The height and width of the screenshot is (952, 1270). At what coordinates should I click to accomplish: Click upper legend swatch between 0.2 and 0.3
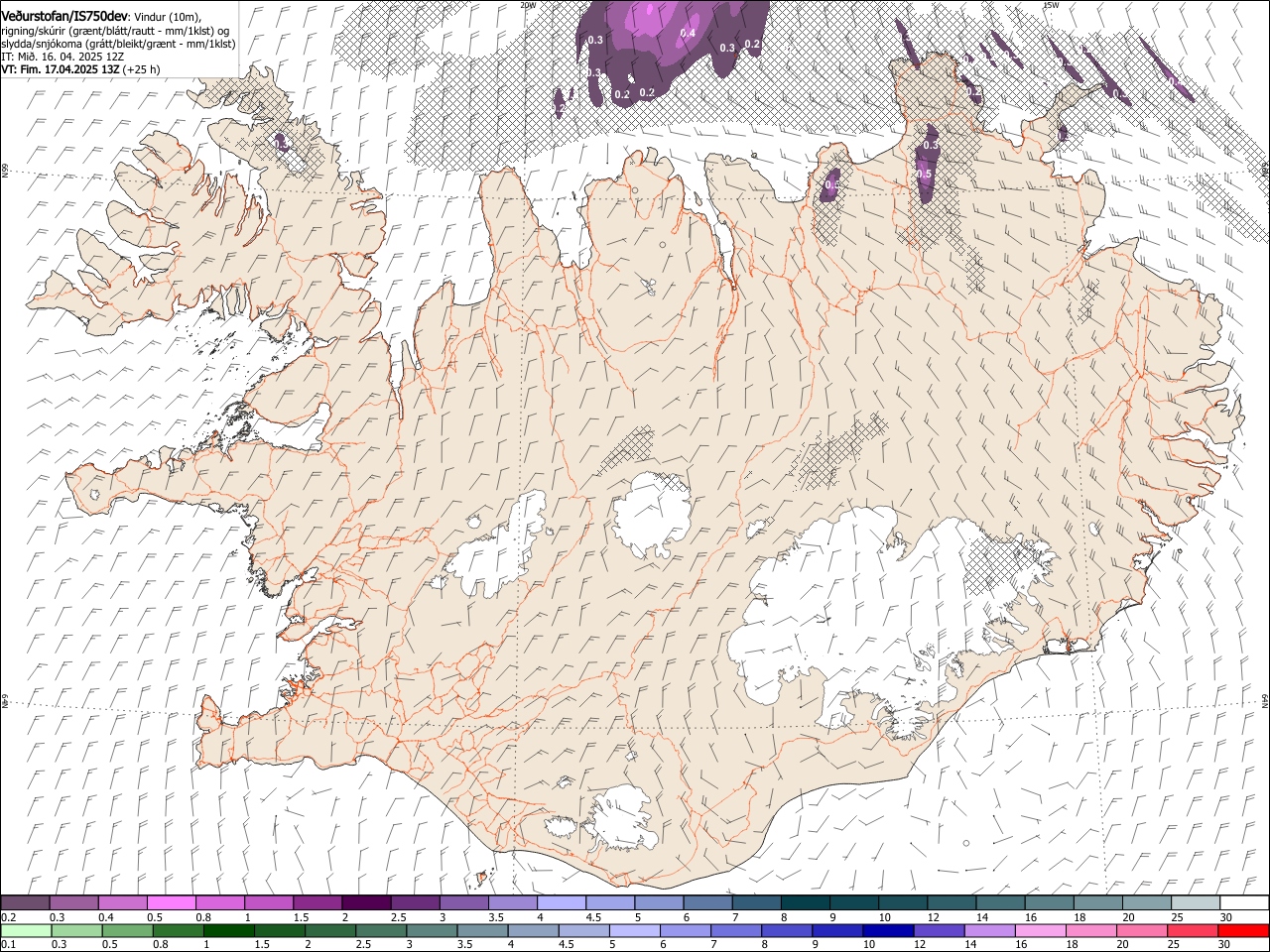pyautogui.click(x=25, y=902)
